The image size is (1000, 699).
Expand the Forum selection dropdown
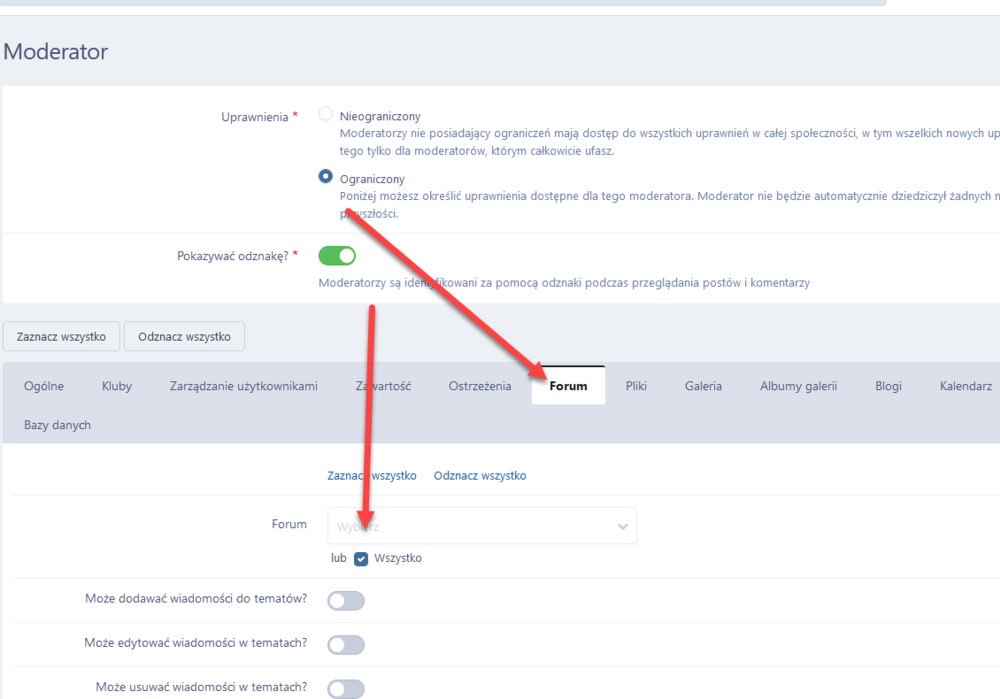481,526
